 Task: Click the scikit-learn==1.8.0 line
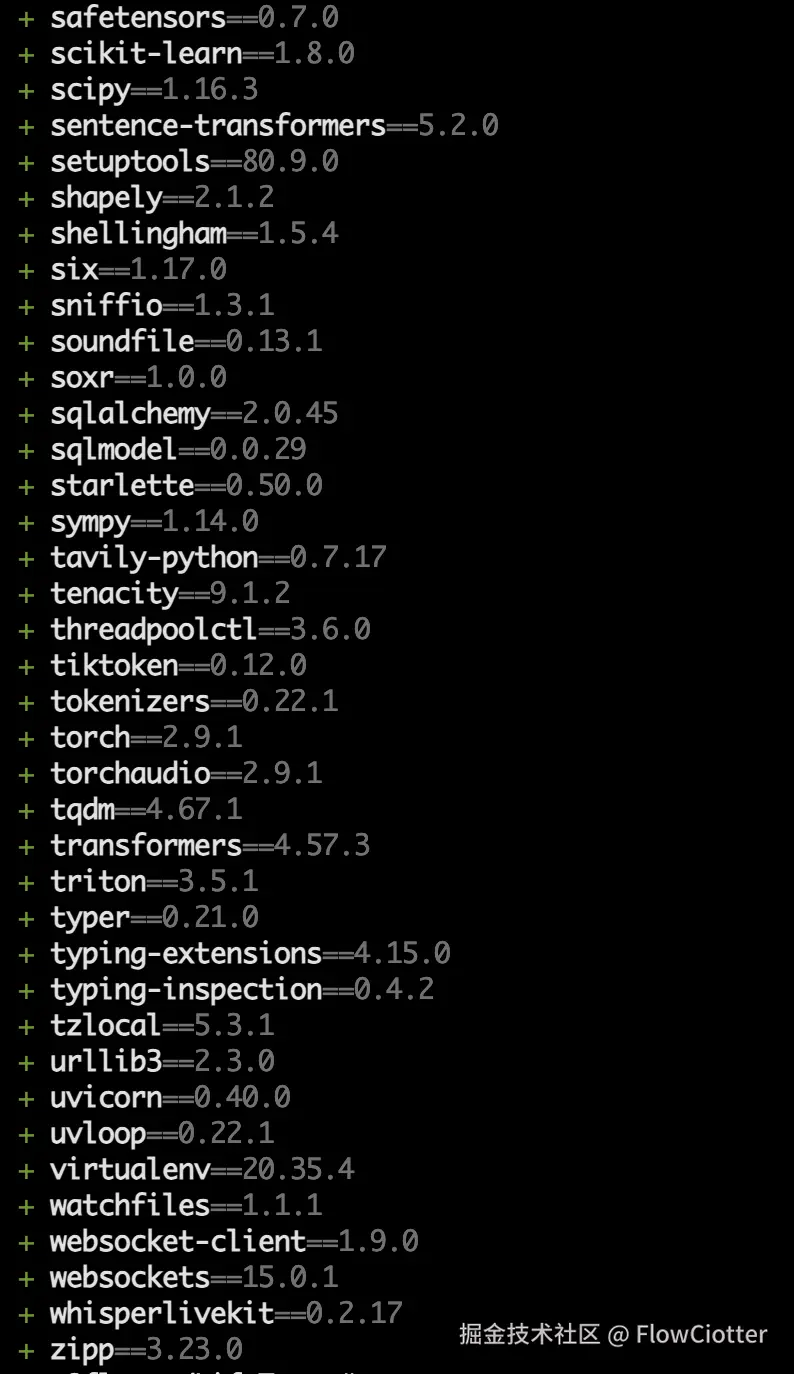202,53
